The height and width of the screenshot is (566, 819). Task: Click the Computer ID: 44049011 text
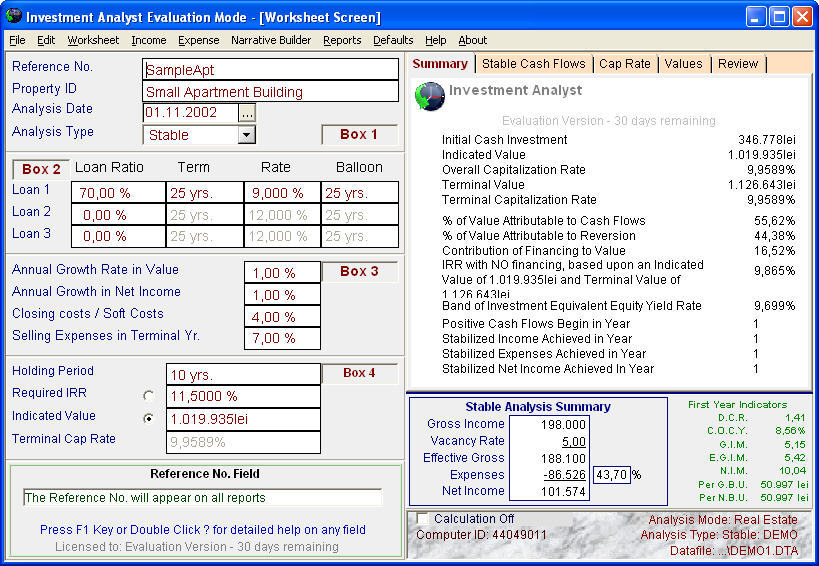(481, 535)
